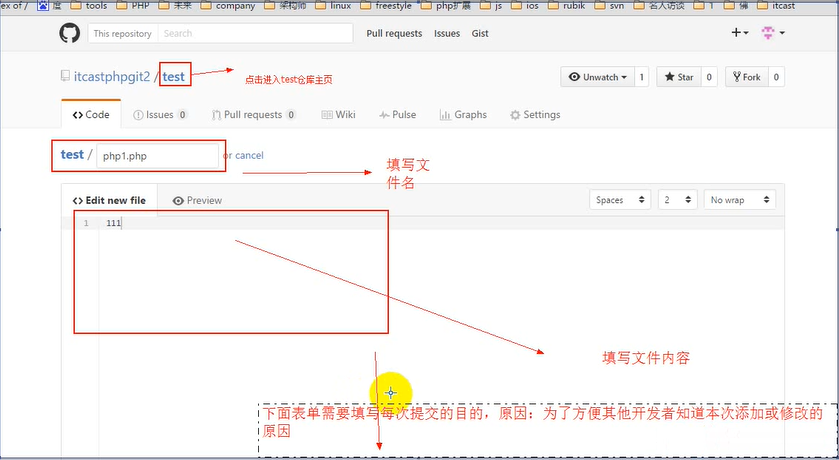Click the star icon in Star button
839x460 pixels.
pyautogui.click(x=669, y=77)
